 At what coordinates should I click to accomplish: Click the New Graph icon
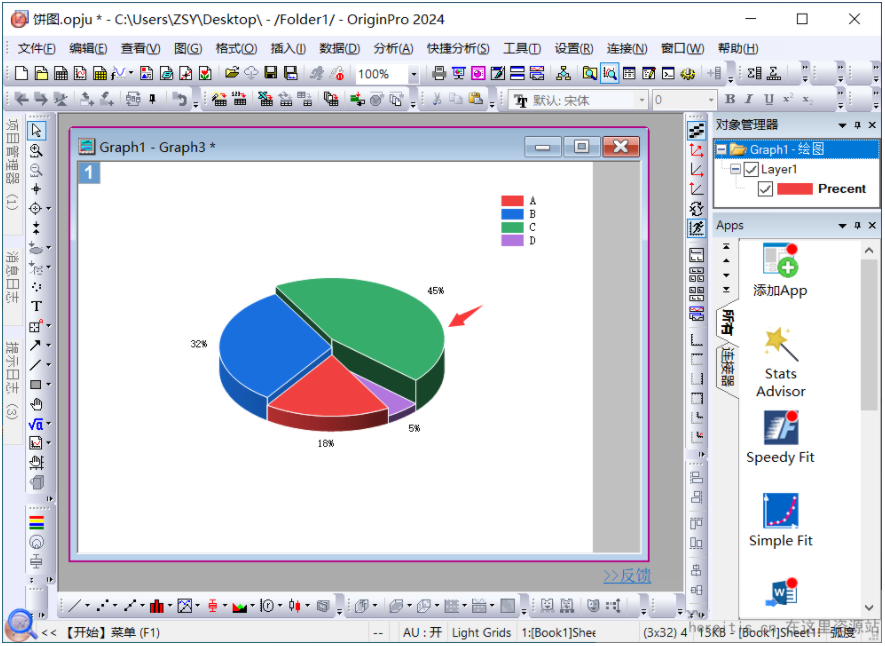tap(80, 73)
